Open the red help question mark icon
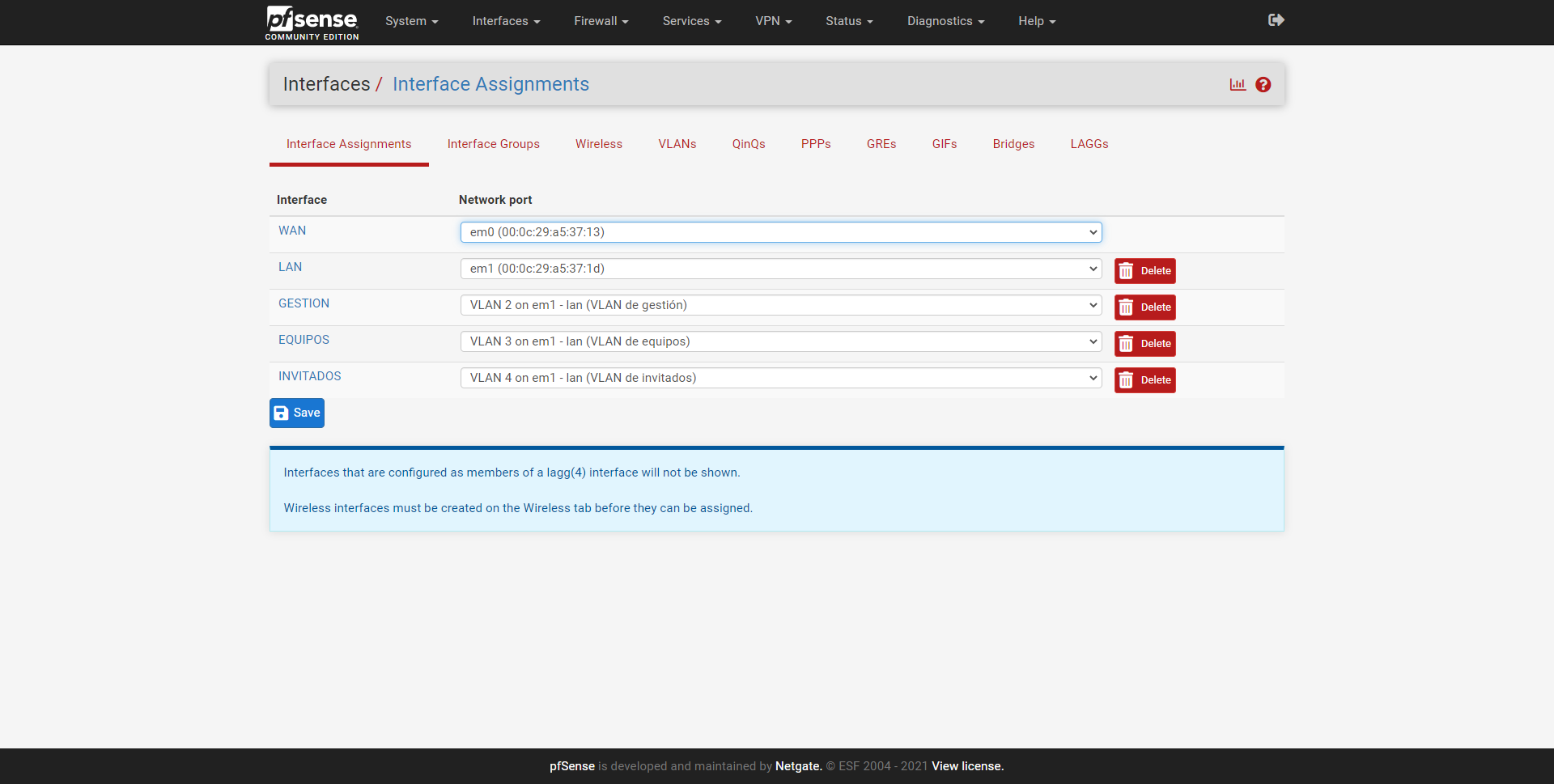1554x784 pixels. click(x=1263, y=84)
